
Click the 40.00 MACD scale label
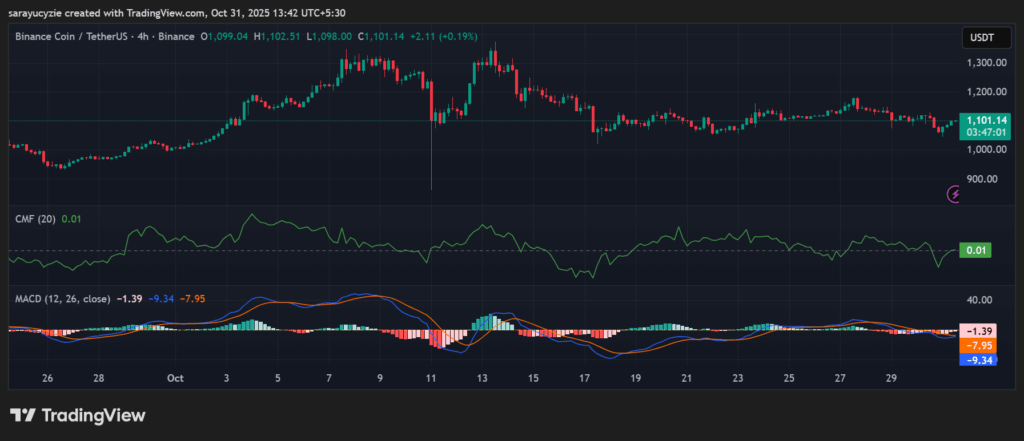(980, 300)
